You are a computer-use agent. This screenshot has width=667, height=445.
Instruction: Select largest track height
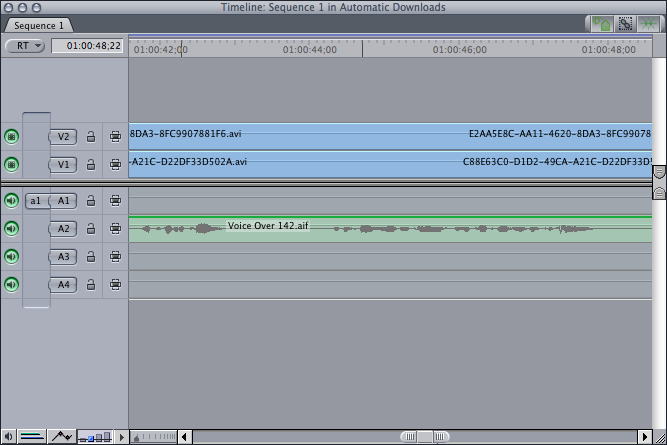click(107, 437)
